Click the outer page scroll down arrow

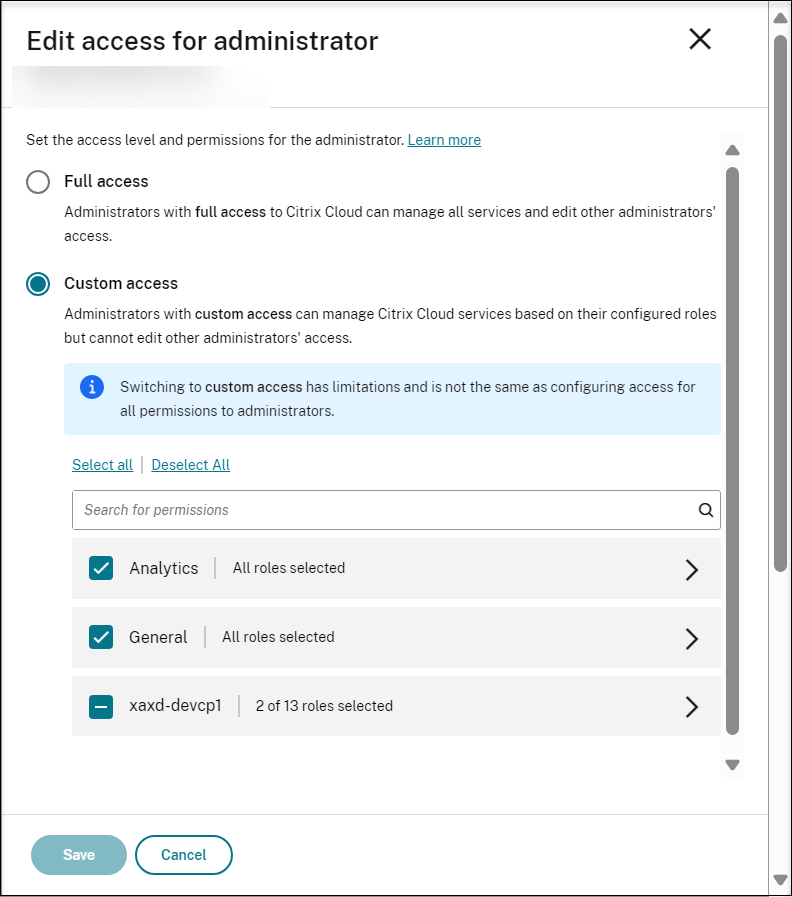coord(780,880)
